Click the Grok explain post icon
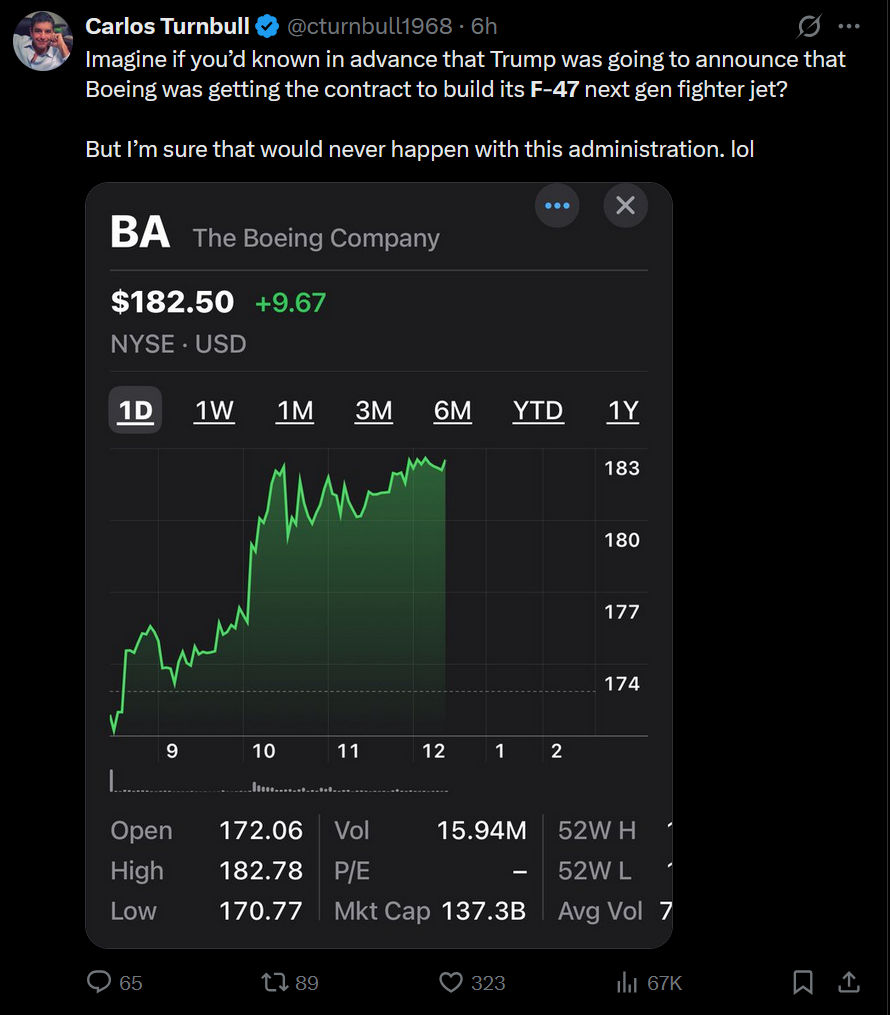This screenshot has height=1015, width=890. click(809, 27)
